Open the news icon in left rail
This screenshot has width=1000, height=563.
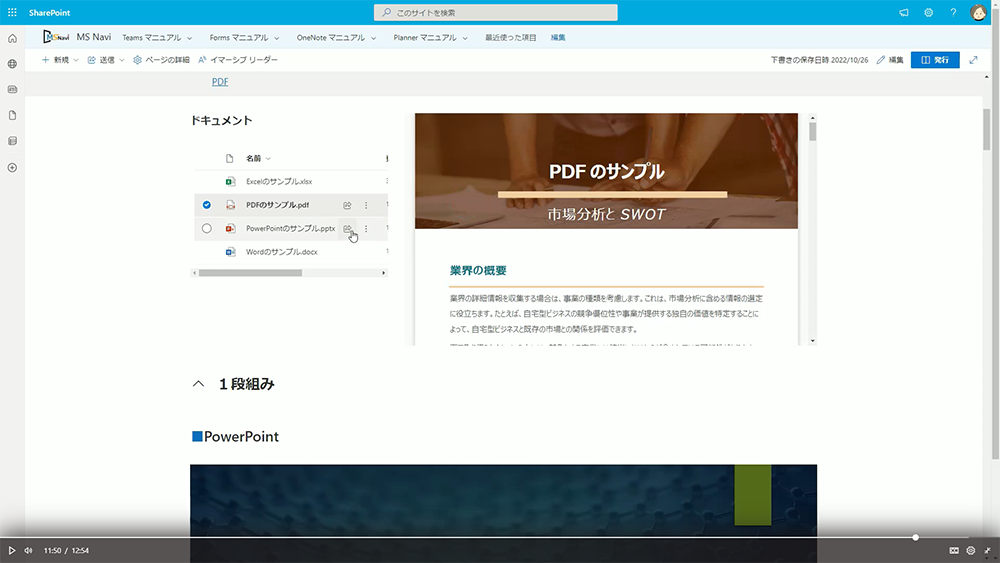click(12, 89)
